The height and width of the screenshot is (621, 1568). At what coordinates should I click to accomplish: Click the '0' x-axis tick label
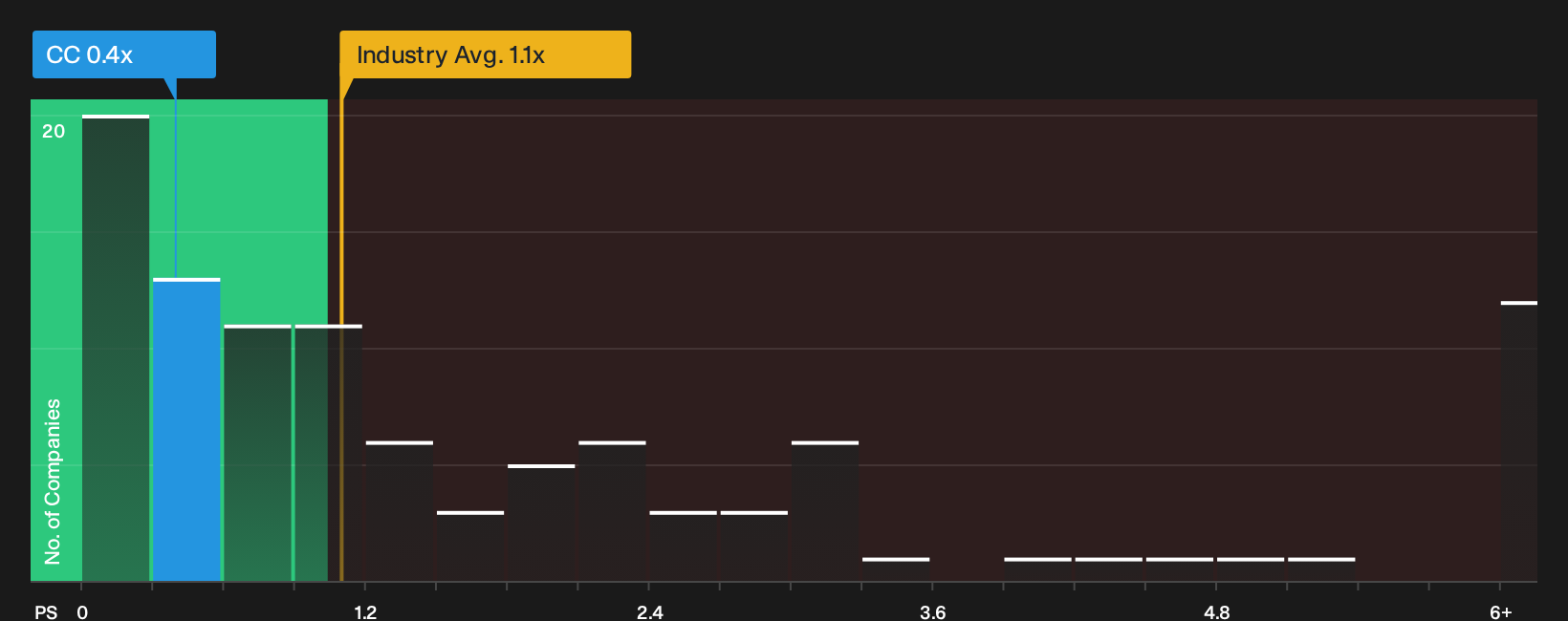pos(82,612)
